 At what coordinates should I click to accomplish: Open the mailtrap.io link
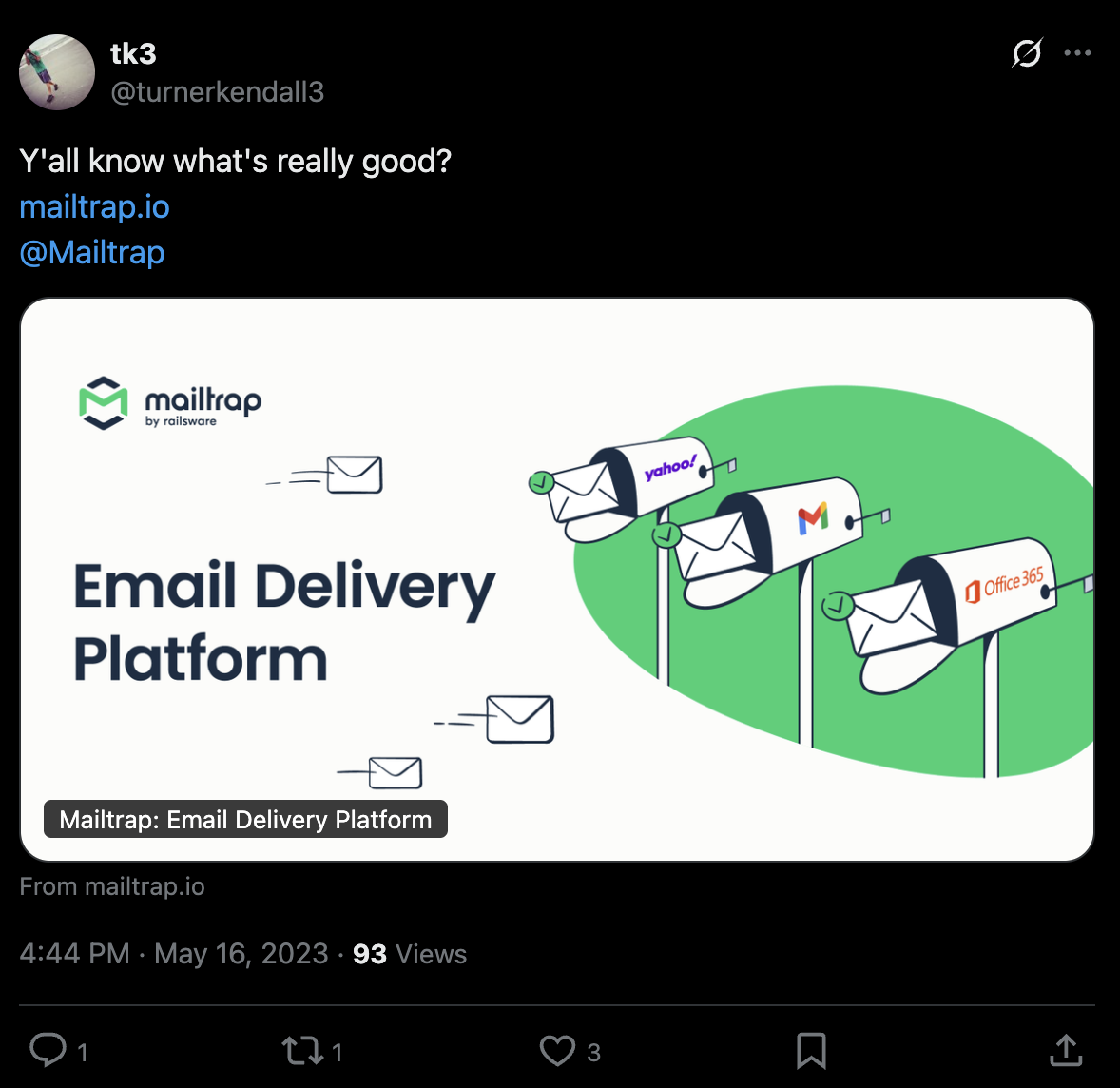pyautogui.click(x=93, y=206)
